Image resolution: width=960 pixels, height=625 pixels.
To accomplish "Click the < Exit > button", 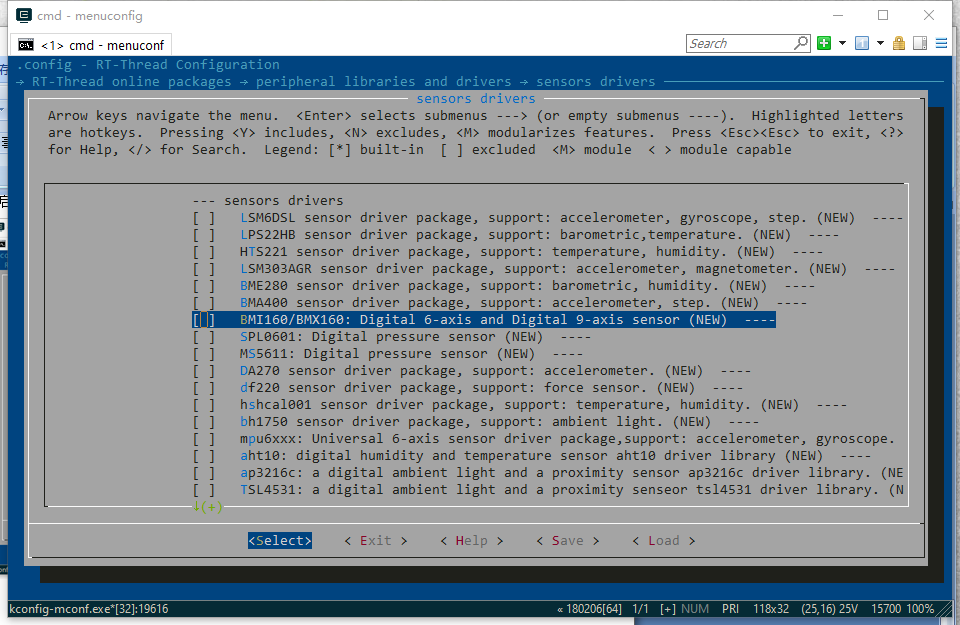I will point(375,541).
